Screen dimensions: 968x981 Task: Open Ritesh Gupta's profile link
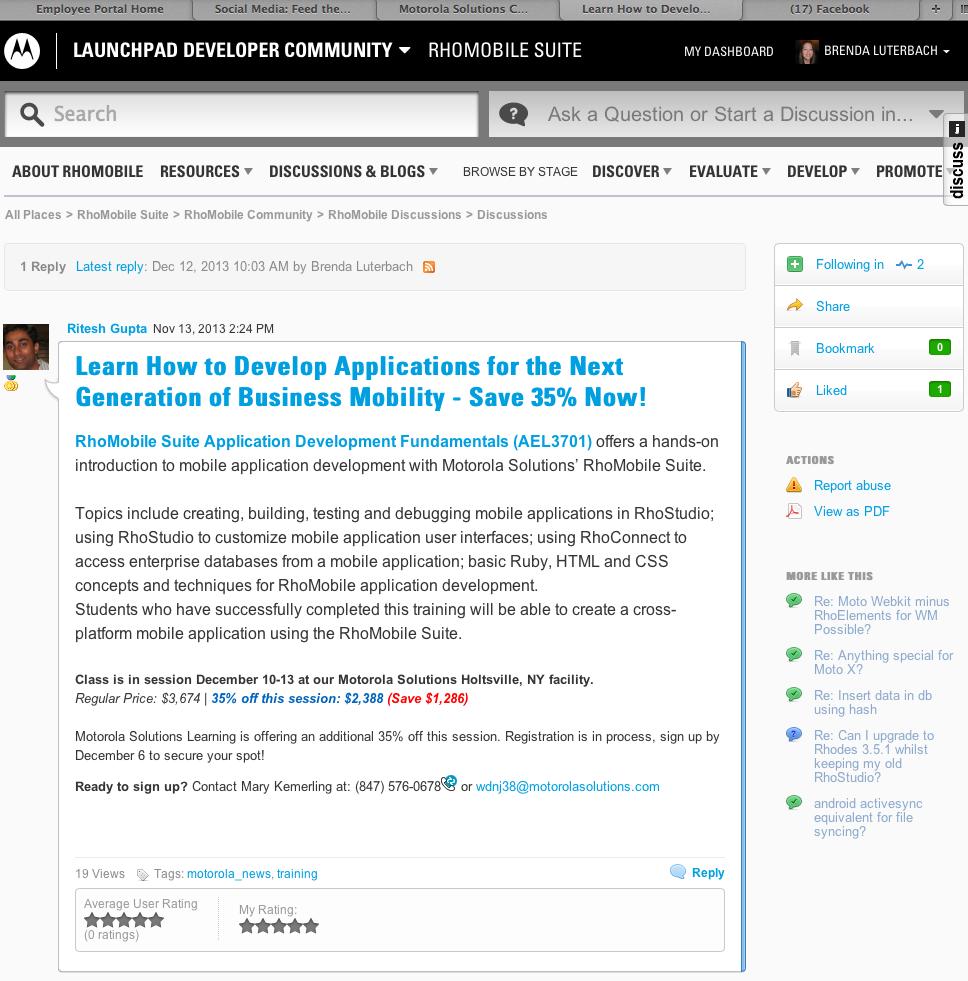107,328
